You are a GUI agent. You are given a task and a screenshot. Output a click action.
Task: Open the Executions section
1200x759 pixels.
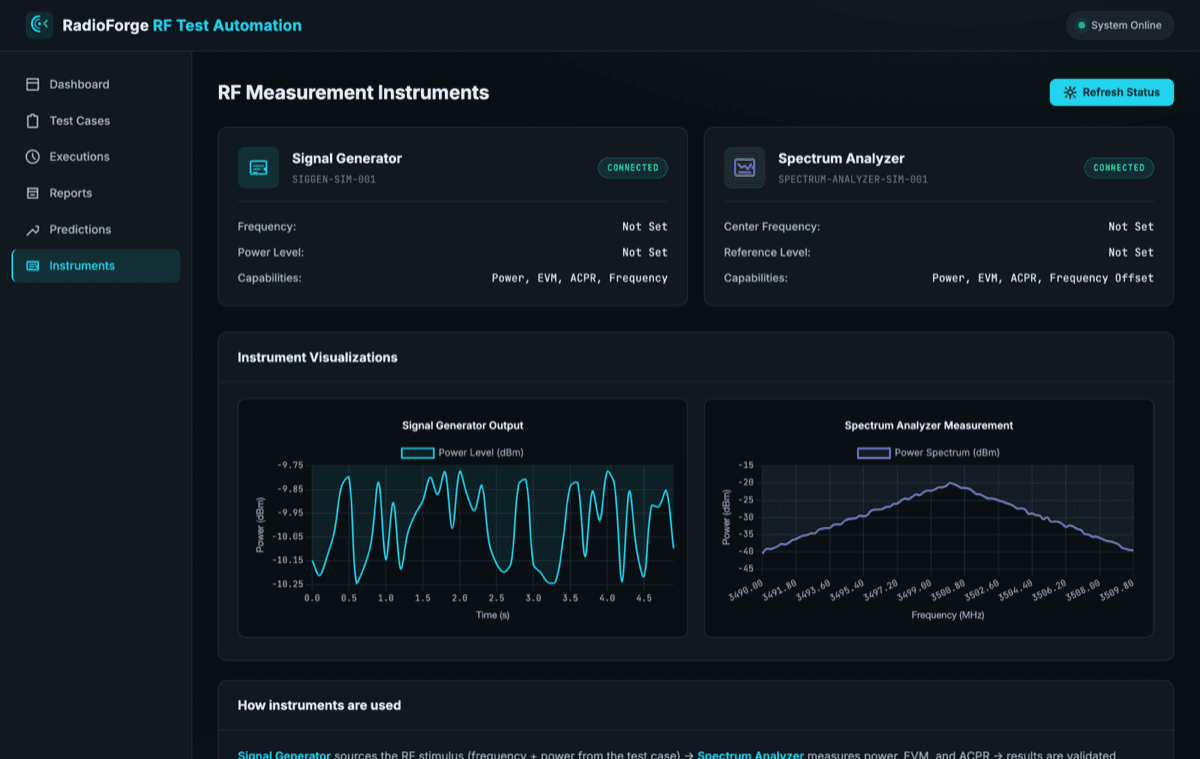point(96,157)
